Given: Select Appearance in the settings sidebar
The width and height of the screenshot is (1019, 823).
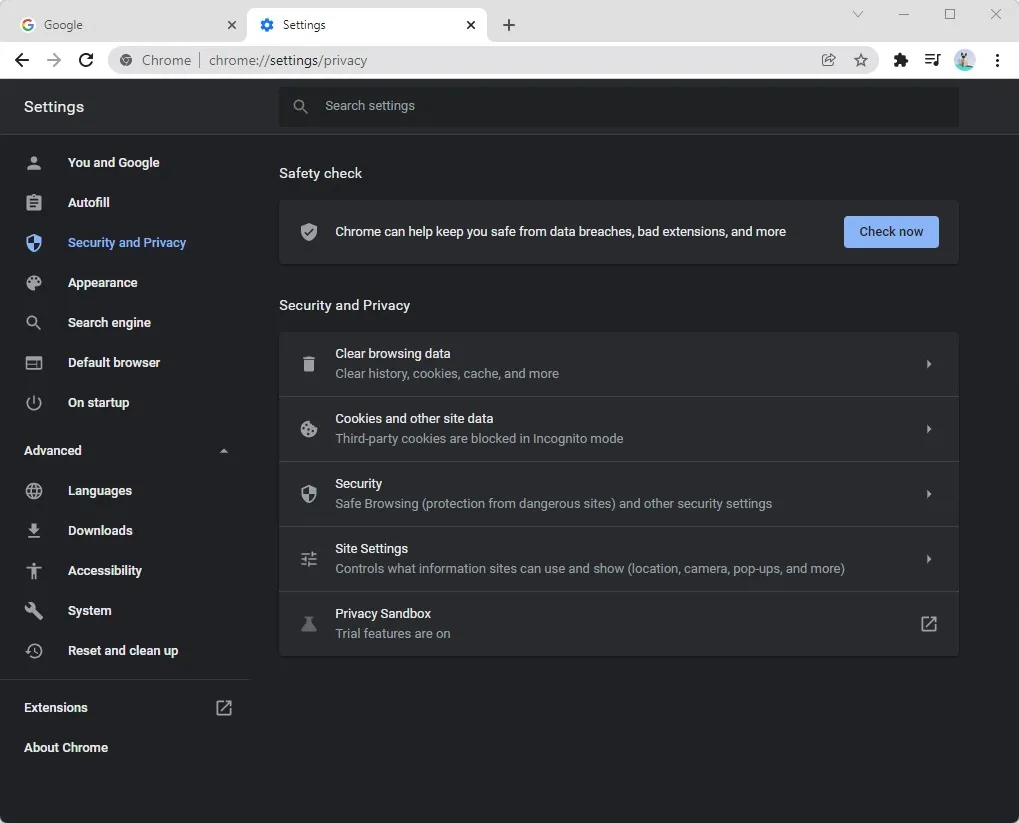Looking at the screenshot, I should [102, 283].
